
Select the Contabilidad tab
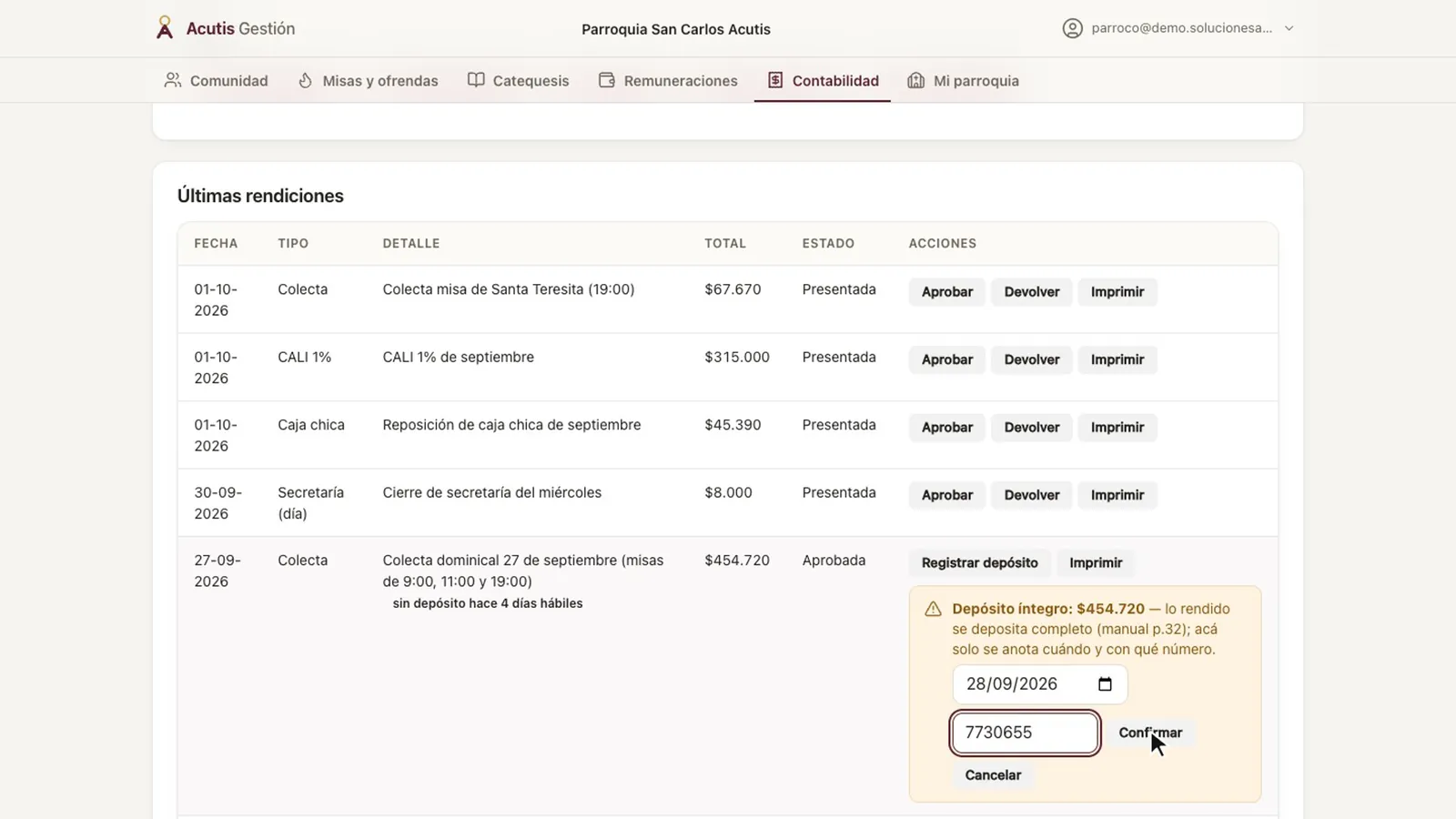(823, 80)
